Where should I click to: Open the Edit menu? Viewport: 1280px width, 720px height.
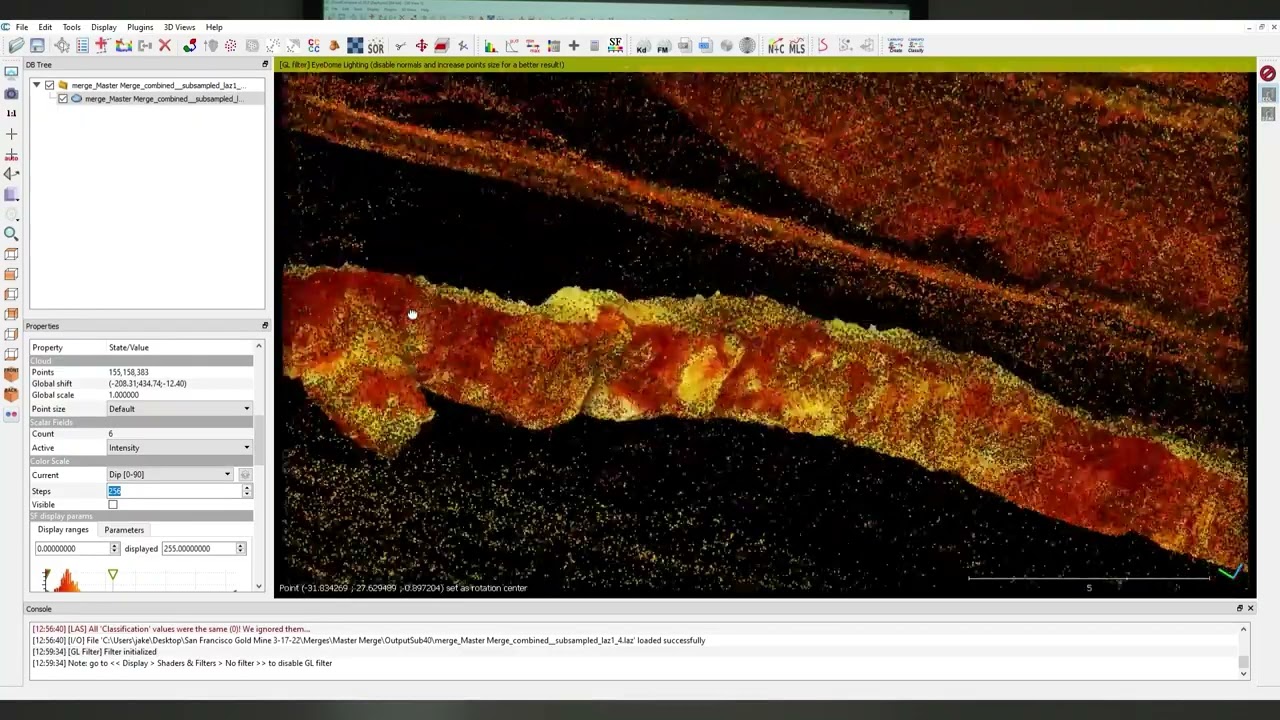point(45,27)
